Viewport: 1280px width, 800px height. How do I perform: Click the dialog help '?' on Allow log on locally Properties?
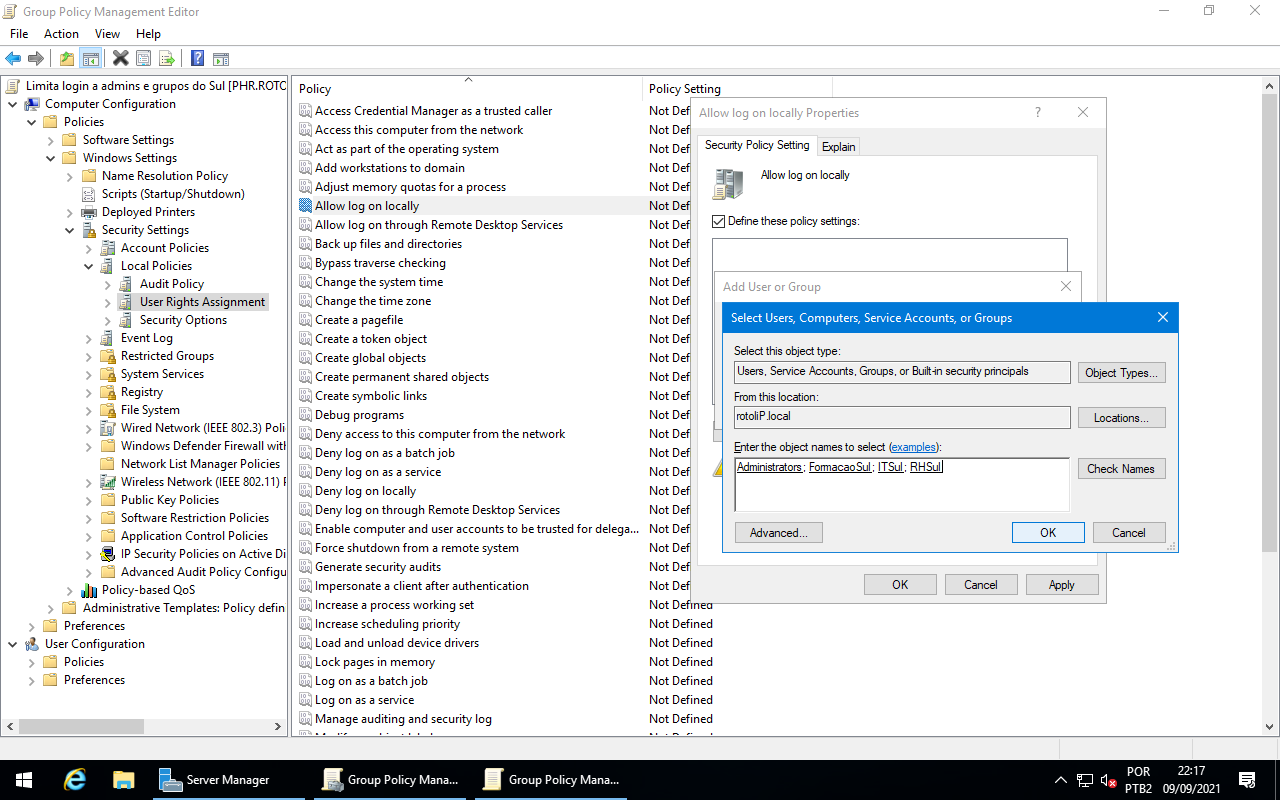(1037, 112)
